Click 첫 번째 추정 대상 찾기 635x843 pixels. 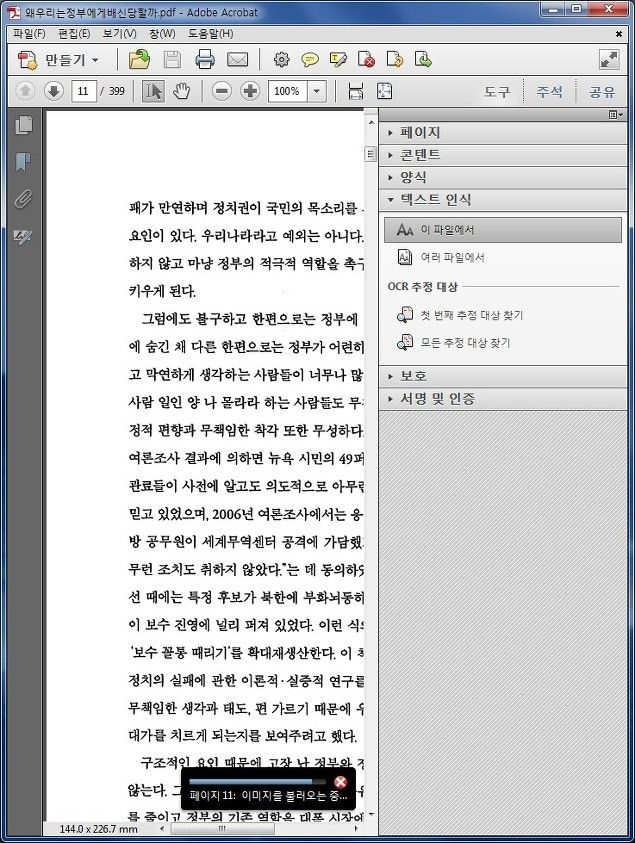pos(460,315)
